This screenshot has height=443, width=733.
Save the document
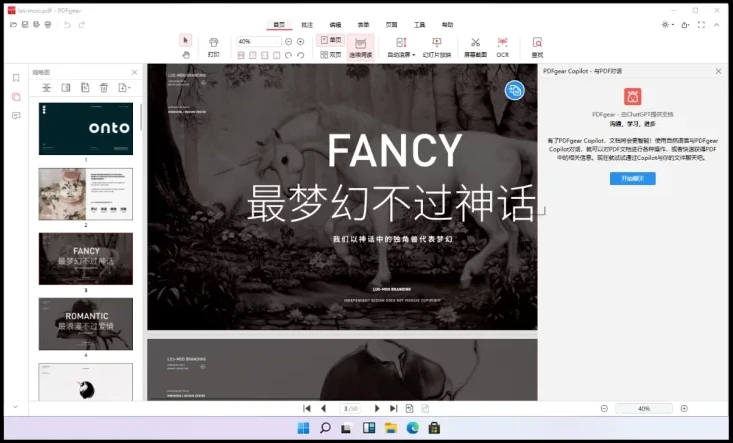(x=25, y=25)
